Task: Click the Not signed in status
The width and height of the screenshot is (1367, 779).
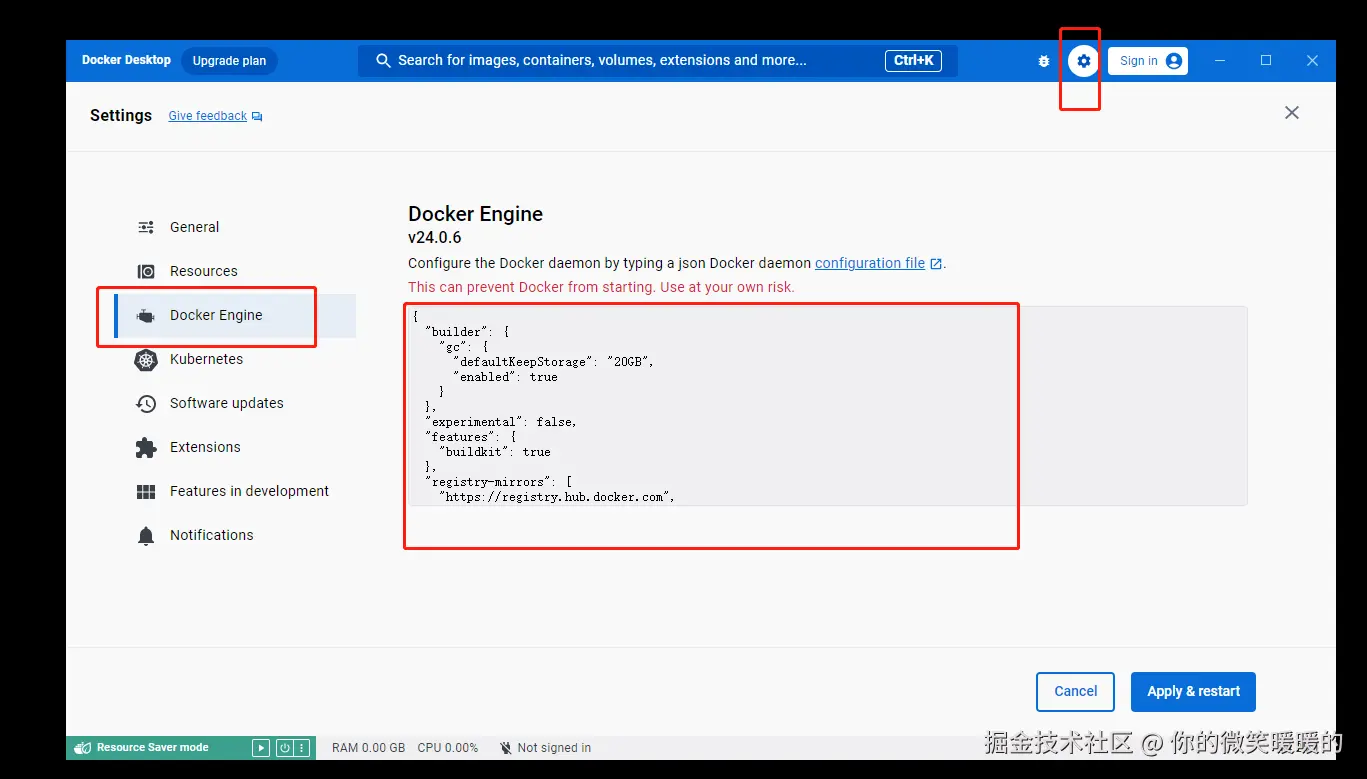Action: pyautogui.click(x=554, y=748)
